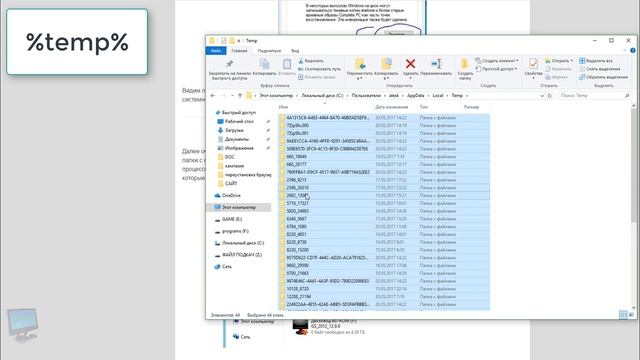640x360 pixels.
Task: Go up one folder level arrow
Action: click(x=240, y=96)
